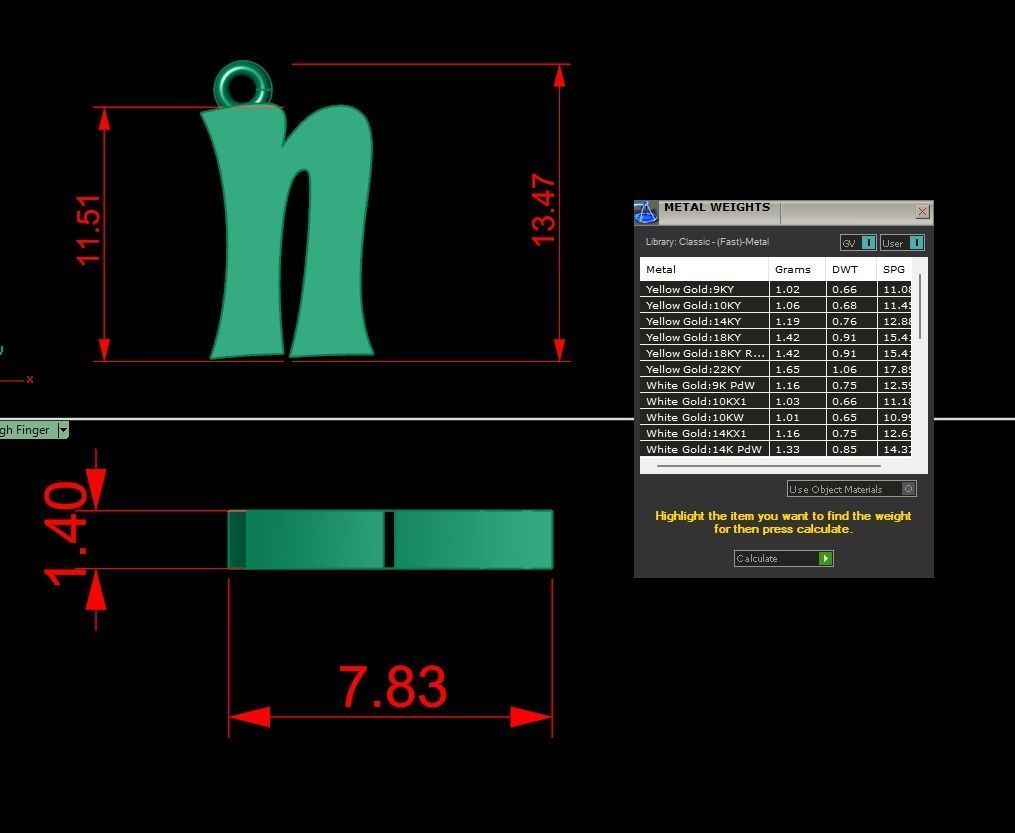Click the Library: Classic-(Fast)-Metal label
The height and width of the screenshot is (833, 1015).
tap(707, 241)
